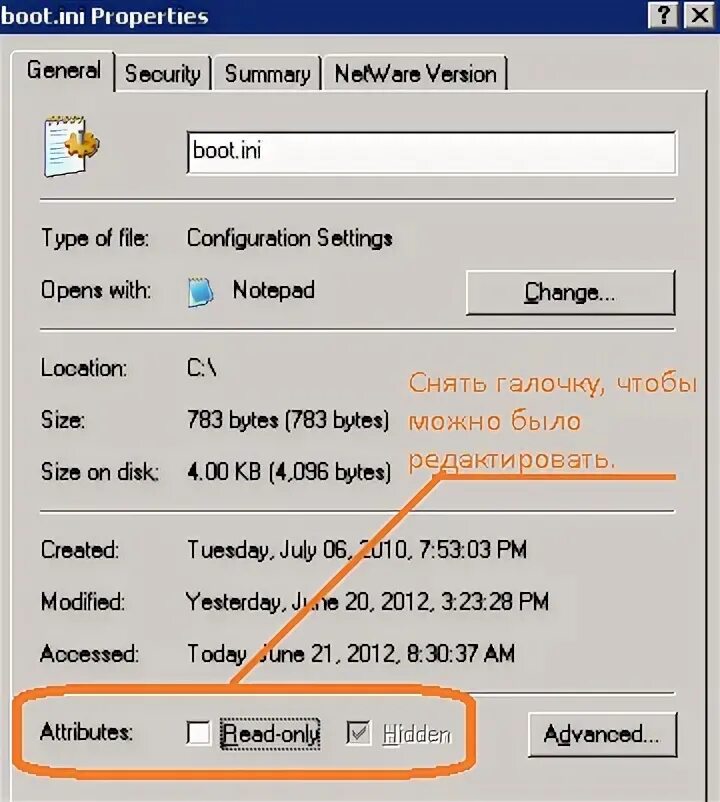Screen dimensions: 720x802
Task: Click the question mark help button
Action: 664,15
